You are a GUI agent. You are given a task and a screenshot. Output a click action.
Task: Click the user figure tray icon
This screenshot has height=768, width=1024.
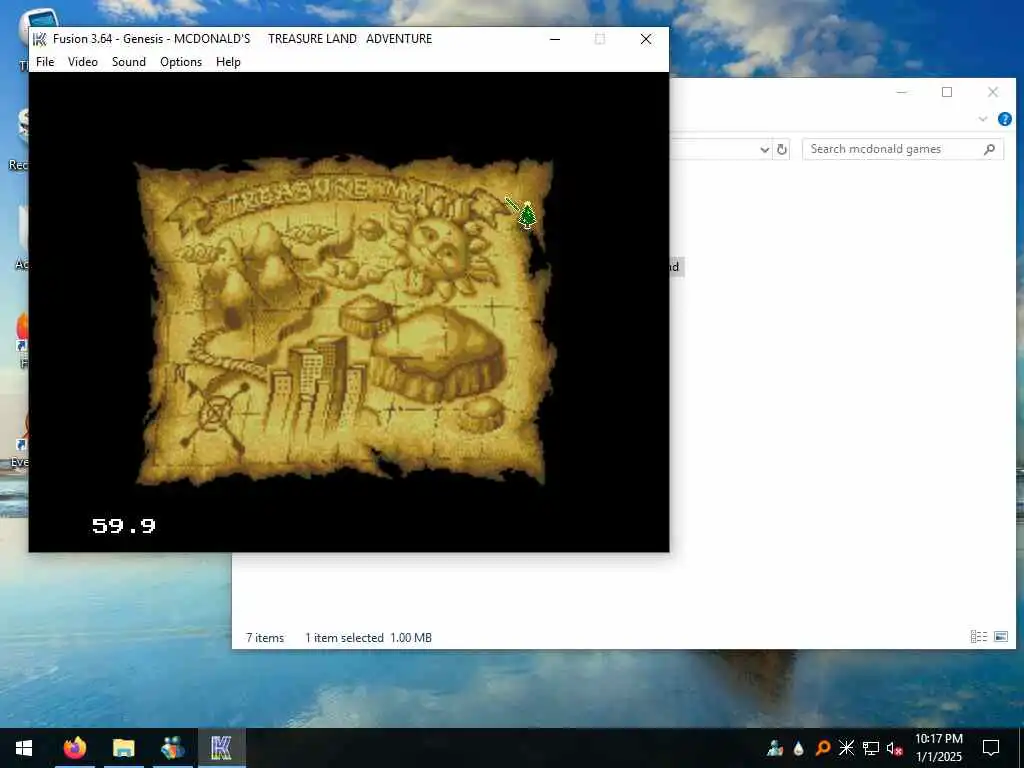pyautogui.click(x=775, y=748)
